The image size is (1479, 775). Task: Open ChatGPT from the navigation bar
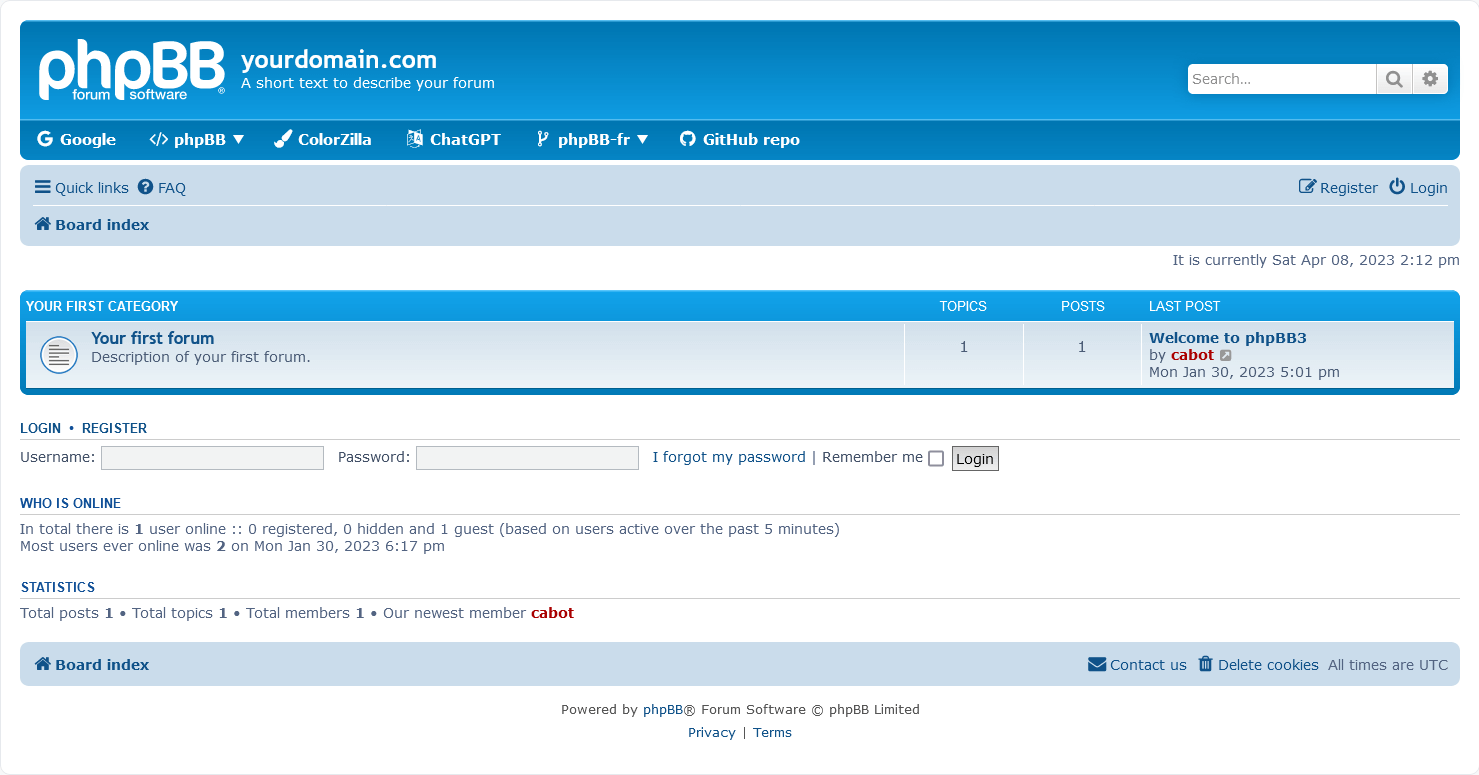click(x=453, y=139)
